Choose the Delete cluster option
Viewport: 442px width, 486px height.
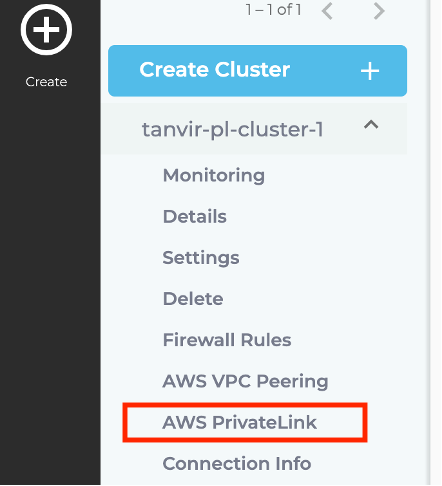pos(193,299)
